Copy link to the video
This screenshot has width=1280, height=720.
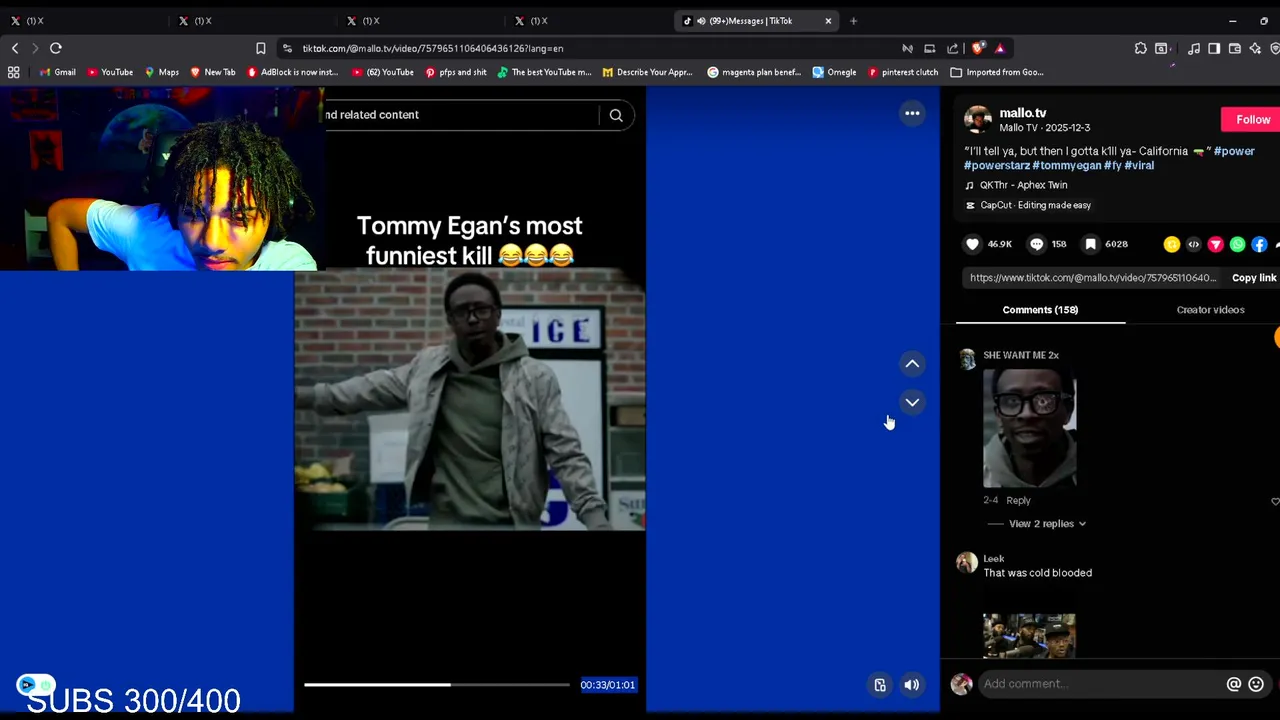tap(1254, 278)
